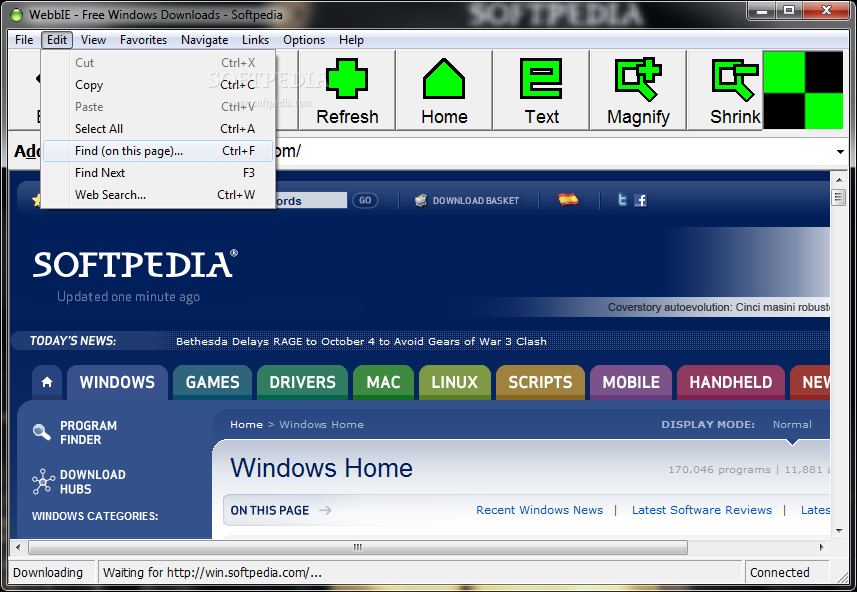Click the green and black checkered icon

[x=803, y=90]
